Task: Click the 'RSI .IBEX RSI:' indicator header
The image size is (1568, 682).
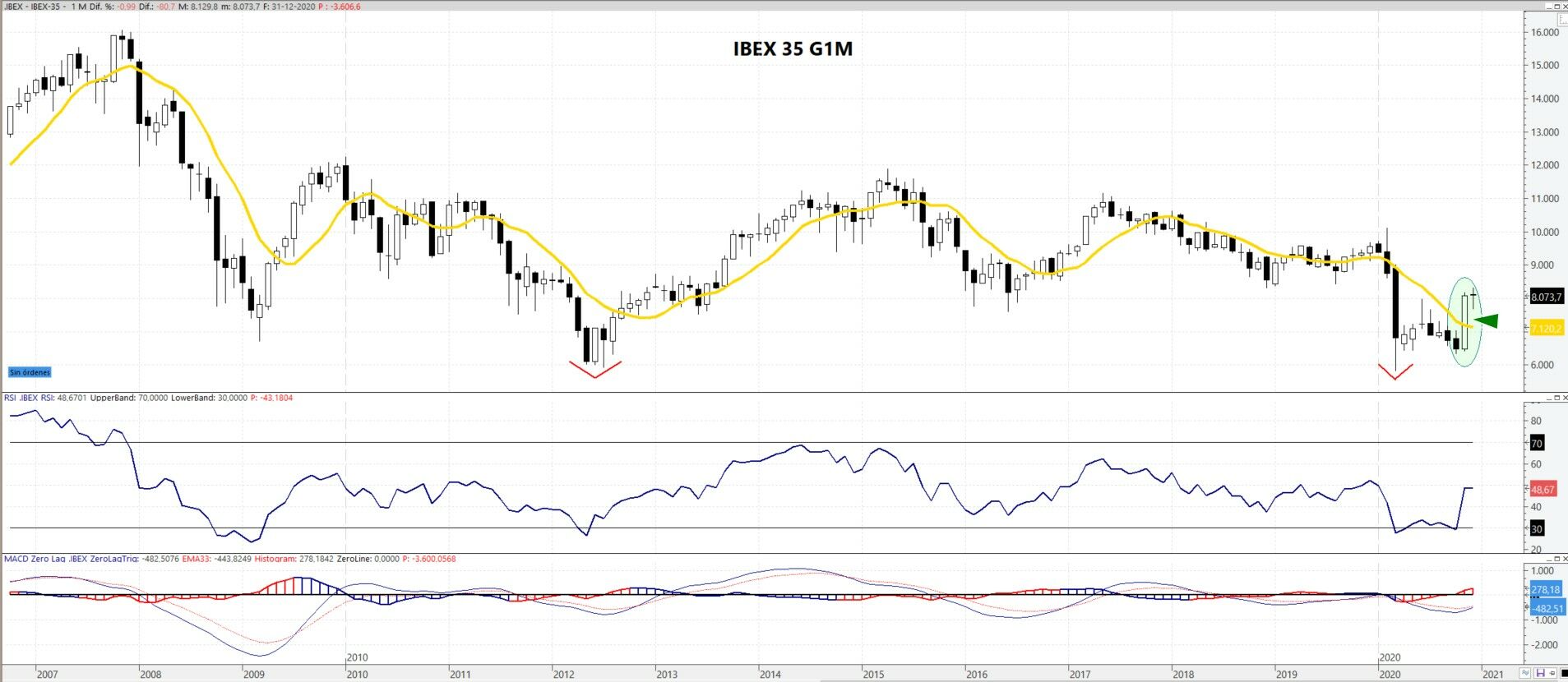Action: pos(29,398)
